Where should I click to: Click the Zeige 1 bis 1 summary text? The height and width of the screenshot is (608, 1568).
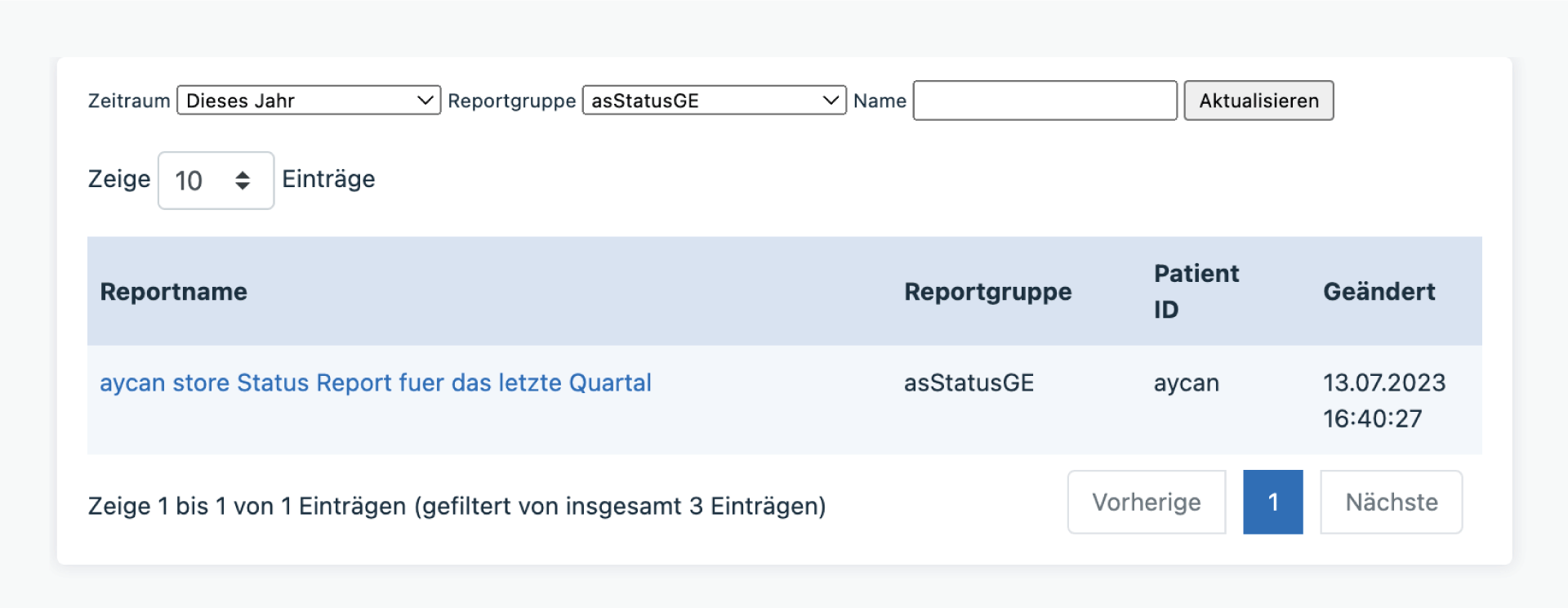457,506
